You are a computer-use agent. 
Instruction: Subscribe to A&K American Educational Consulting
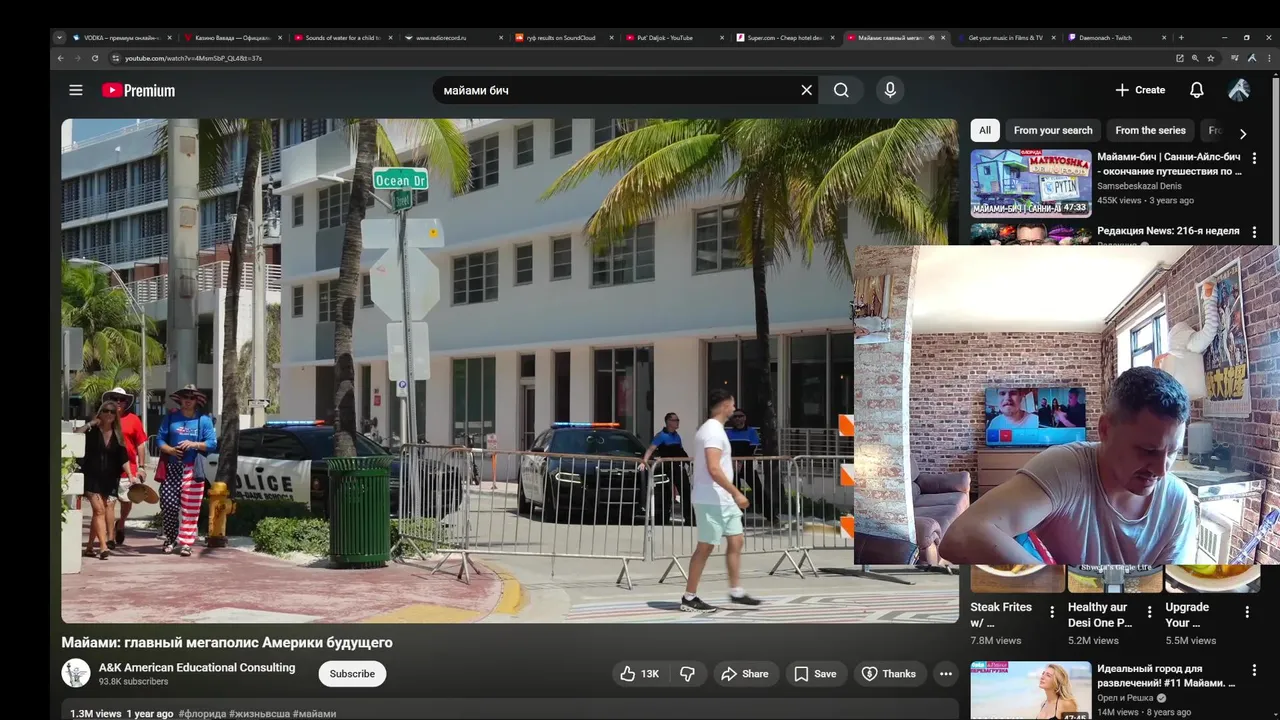click(352, 674)
